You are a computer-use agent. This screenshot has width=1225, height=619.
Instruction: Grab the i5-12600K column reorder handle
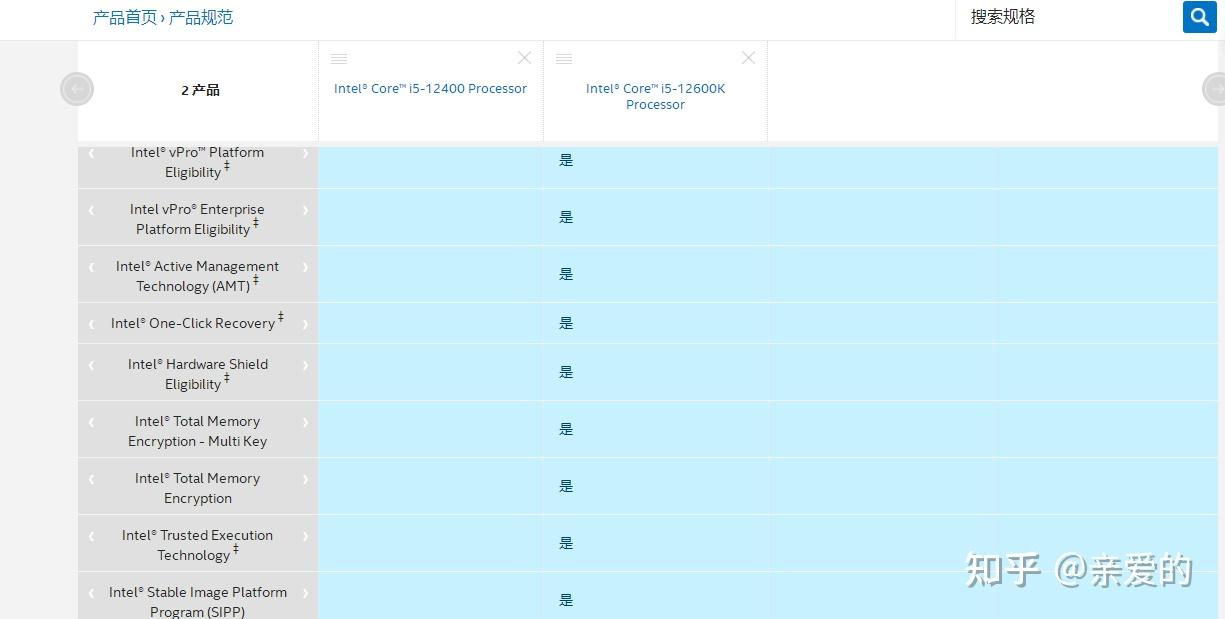[x=564, y=59]
